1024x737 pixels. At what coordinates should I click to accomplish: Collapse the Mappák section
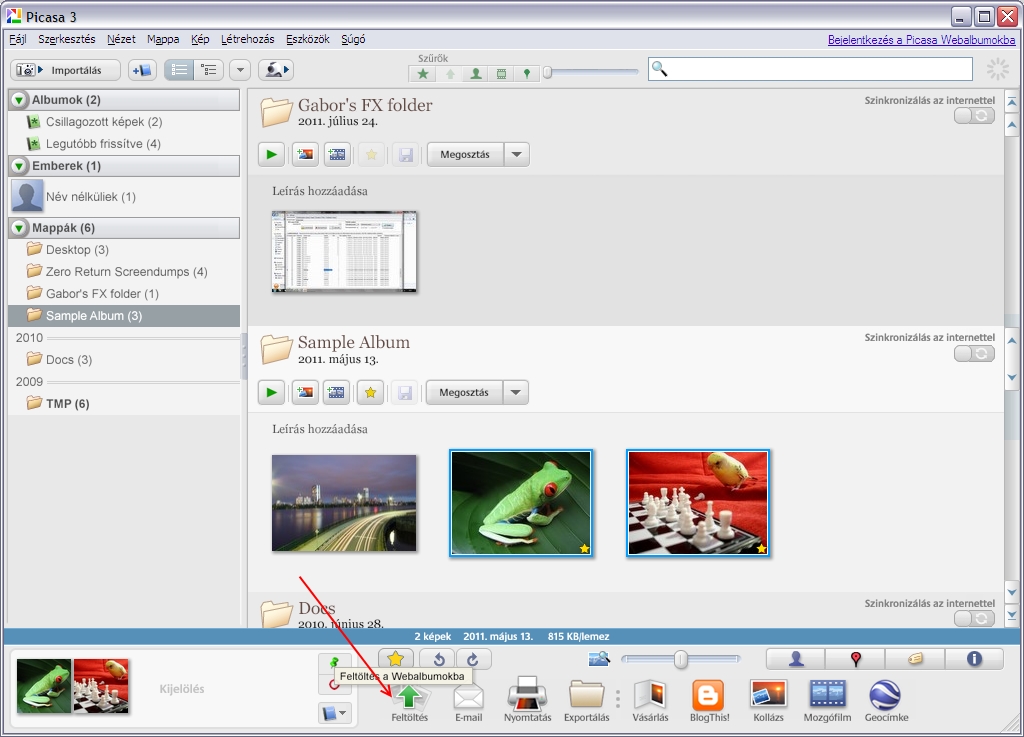(19, 228)
